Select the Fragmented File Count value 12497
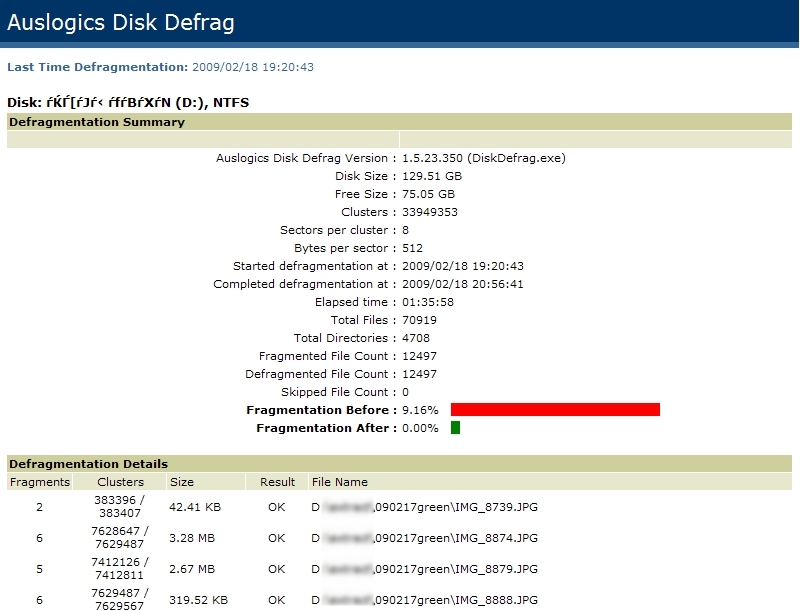 (419, 356)
